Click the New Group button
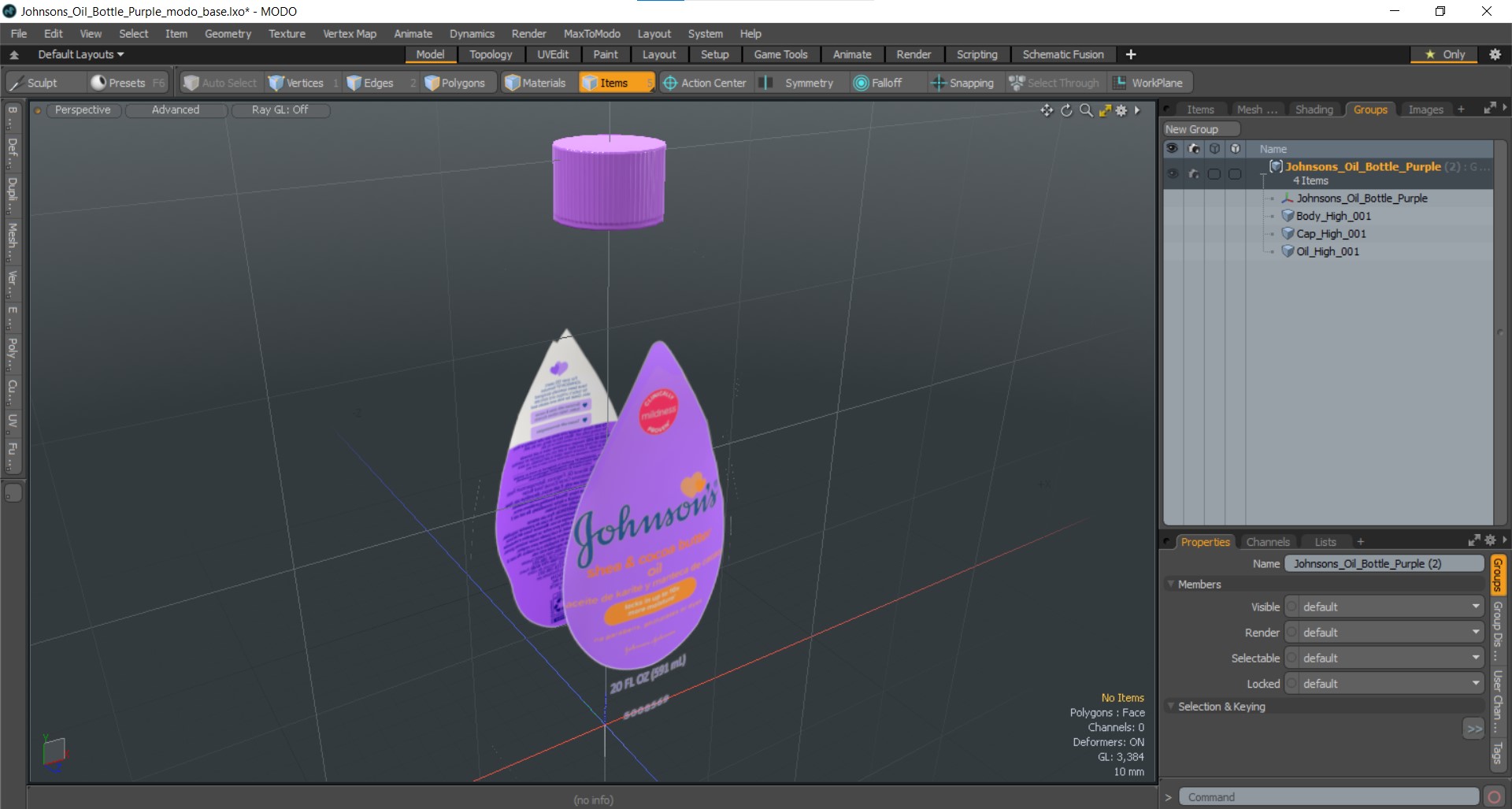Screen dimensions: 1512x809 click(x=1201, y=129)
